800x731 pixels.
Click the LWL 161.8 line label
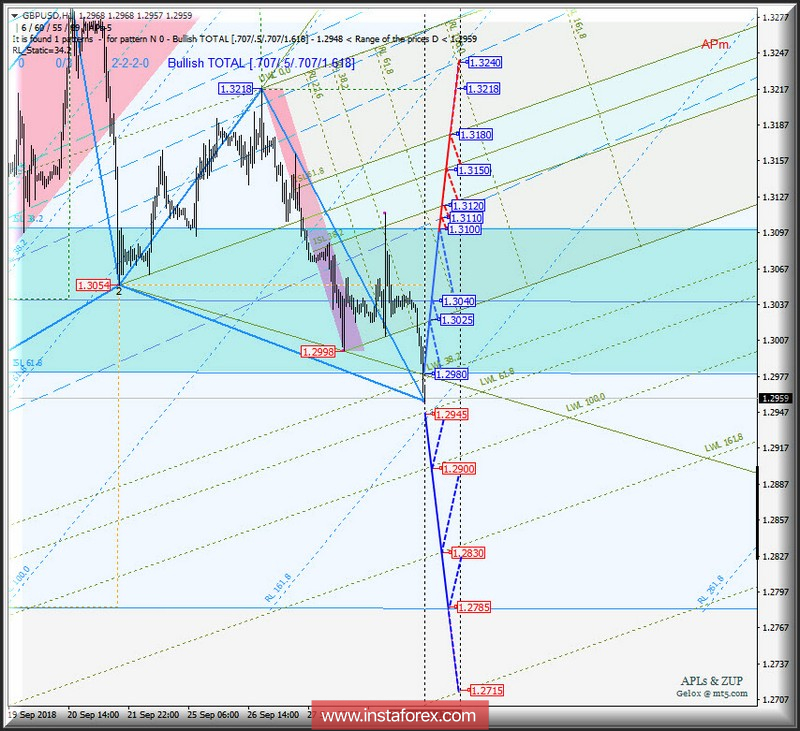724,443
